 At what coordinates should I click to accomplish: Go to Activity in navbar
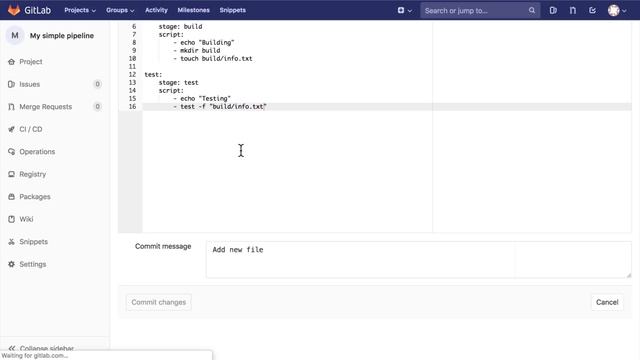point(156,10)
